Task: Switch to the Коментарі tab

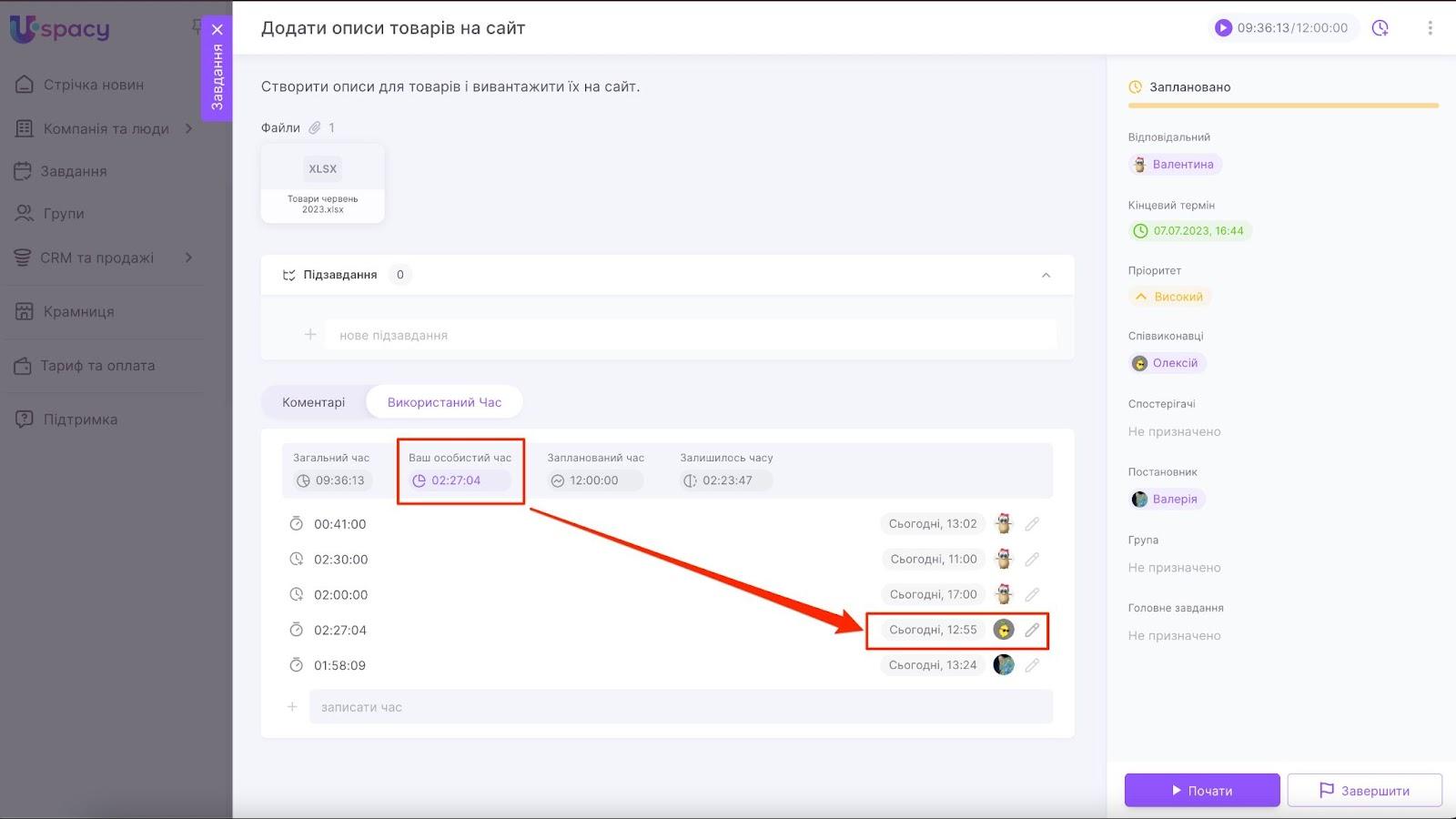Action: (313, 402)
